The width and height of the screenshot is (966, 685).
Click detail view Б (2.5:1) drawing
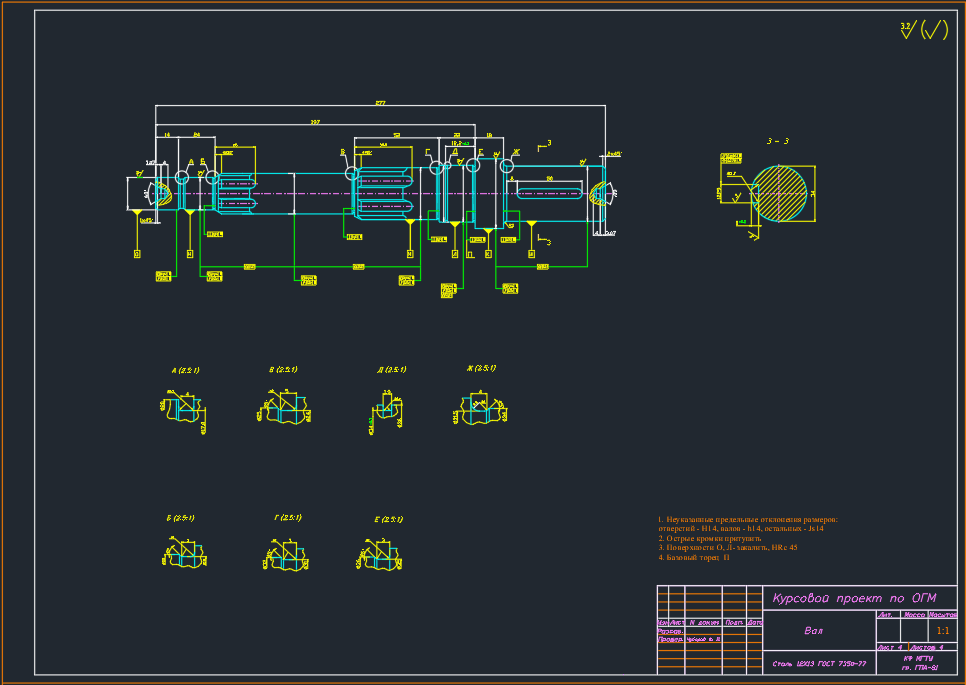(183, 553)
